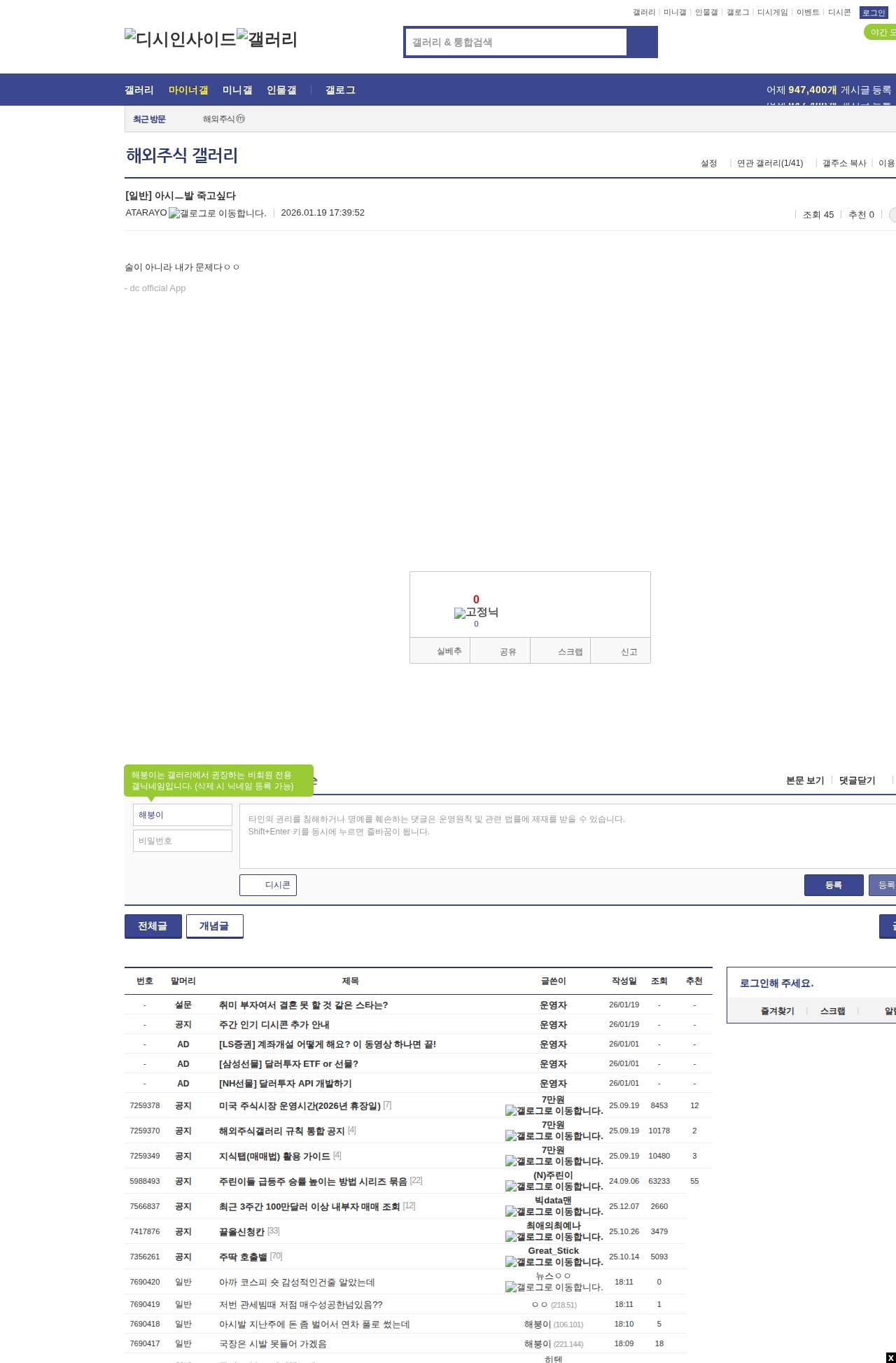Click 로그인해 주세요. in the side box

[776, 983]
